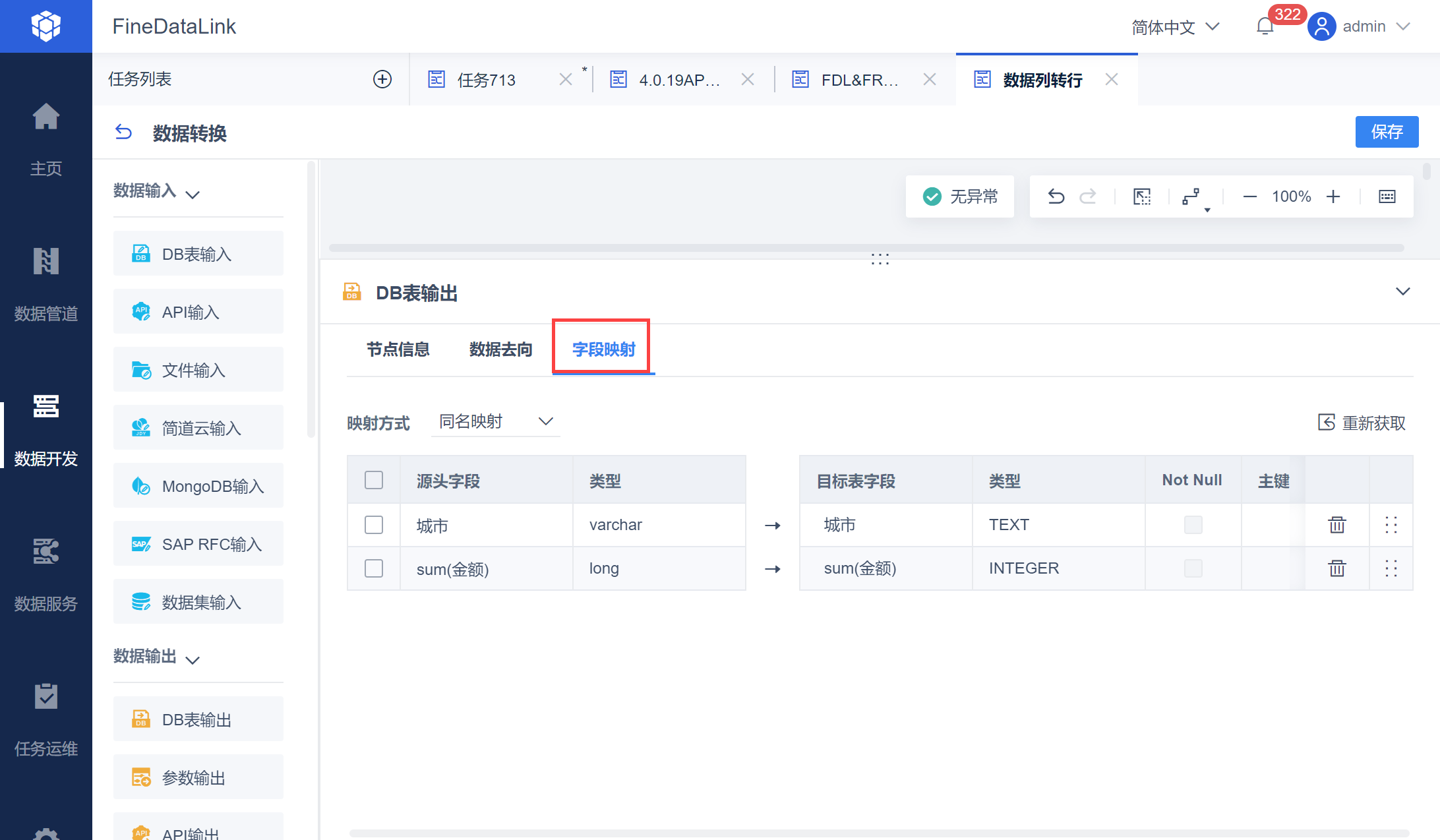The height and width of the screenshot is (840, 1440).
Task: Open the 任务713 tab
Action: click(x=487, y=80)
